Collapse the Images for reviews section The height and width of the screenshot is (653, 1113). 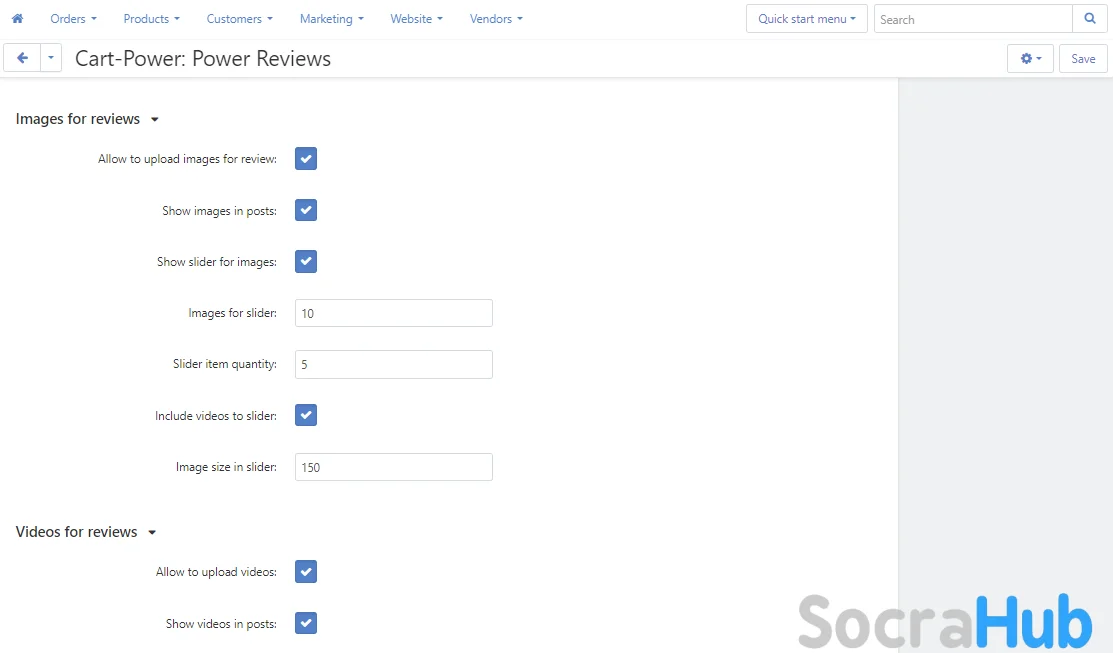87,119
